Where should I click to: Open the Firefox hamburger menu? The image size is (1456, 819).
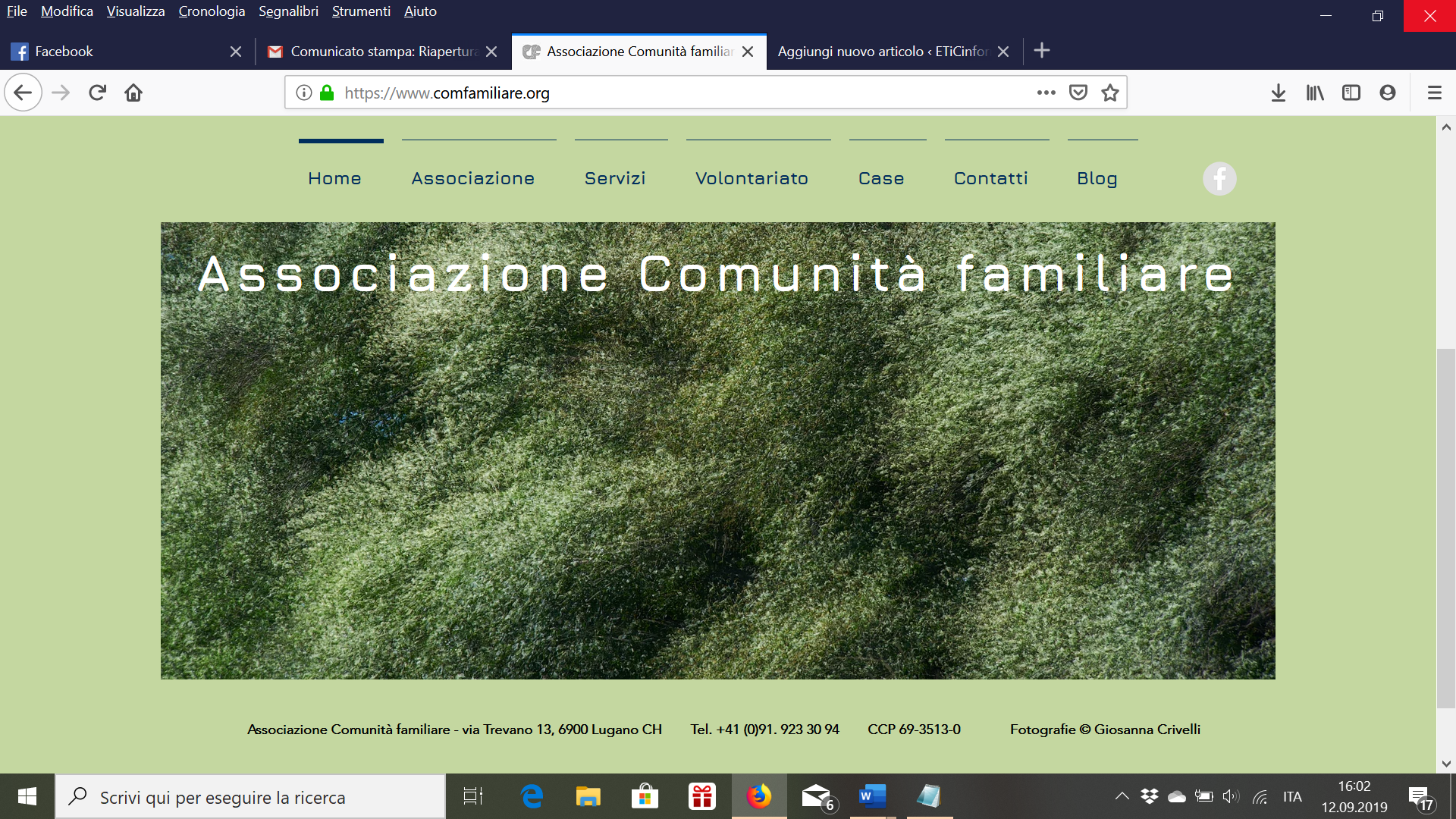tap(1434, 93)
